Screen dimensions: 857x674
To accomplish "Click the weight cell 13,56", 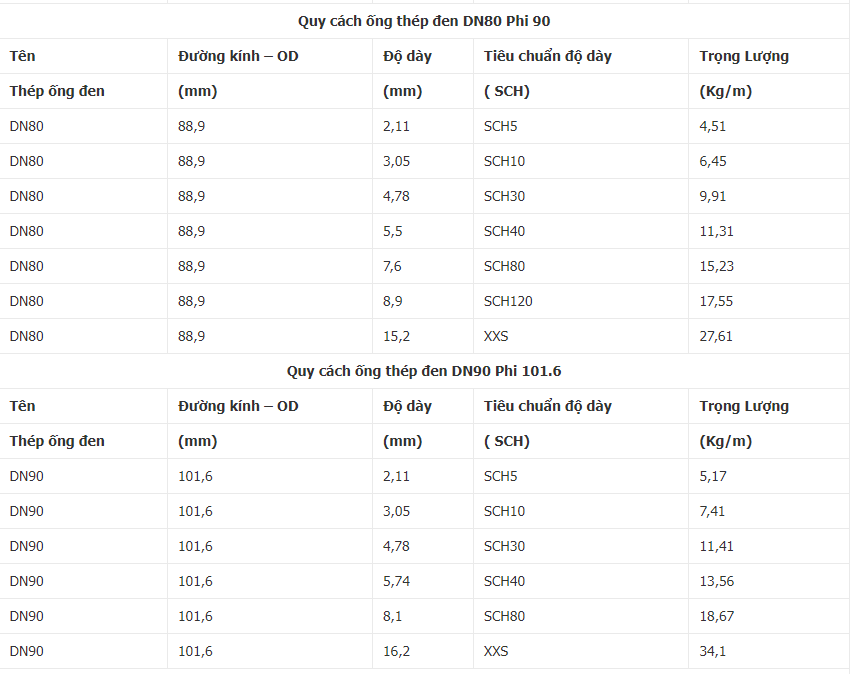I will (716, 581).
